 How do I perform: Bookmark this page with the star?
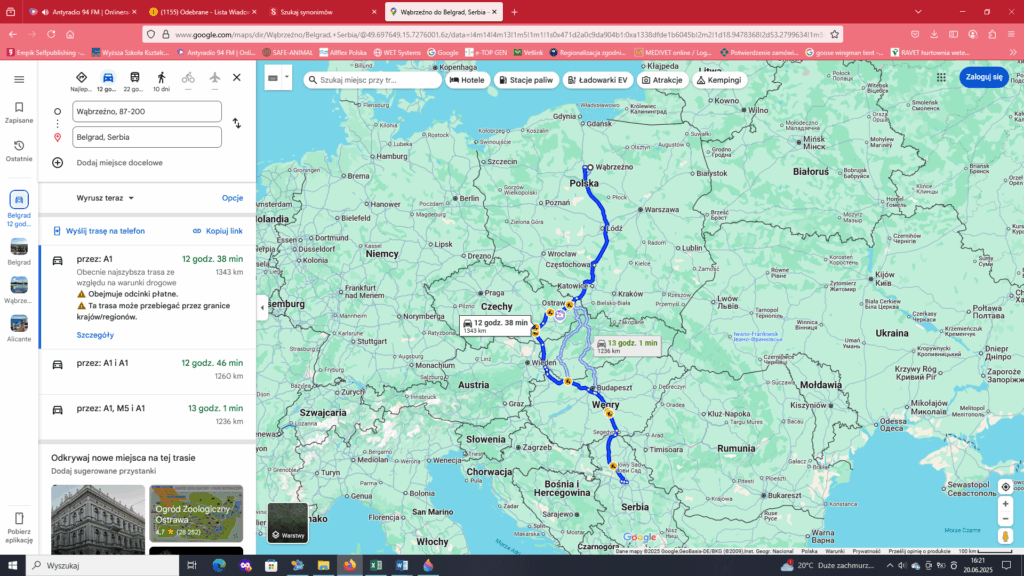tap(835, 34)
